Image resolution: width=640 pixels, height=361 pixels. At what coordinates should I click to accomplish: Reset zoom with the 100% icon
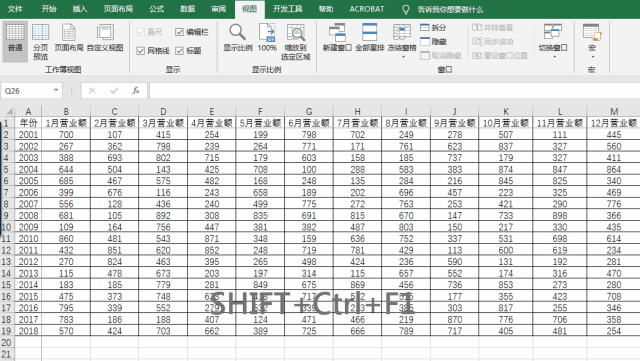(267, 38)
